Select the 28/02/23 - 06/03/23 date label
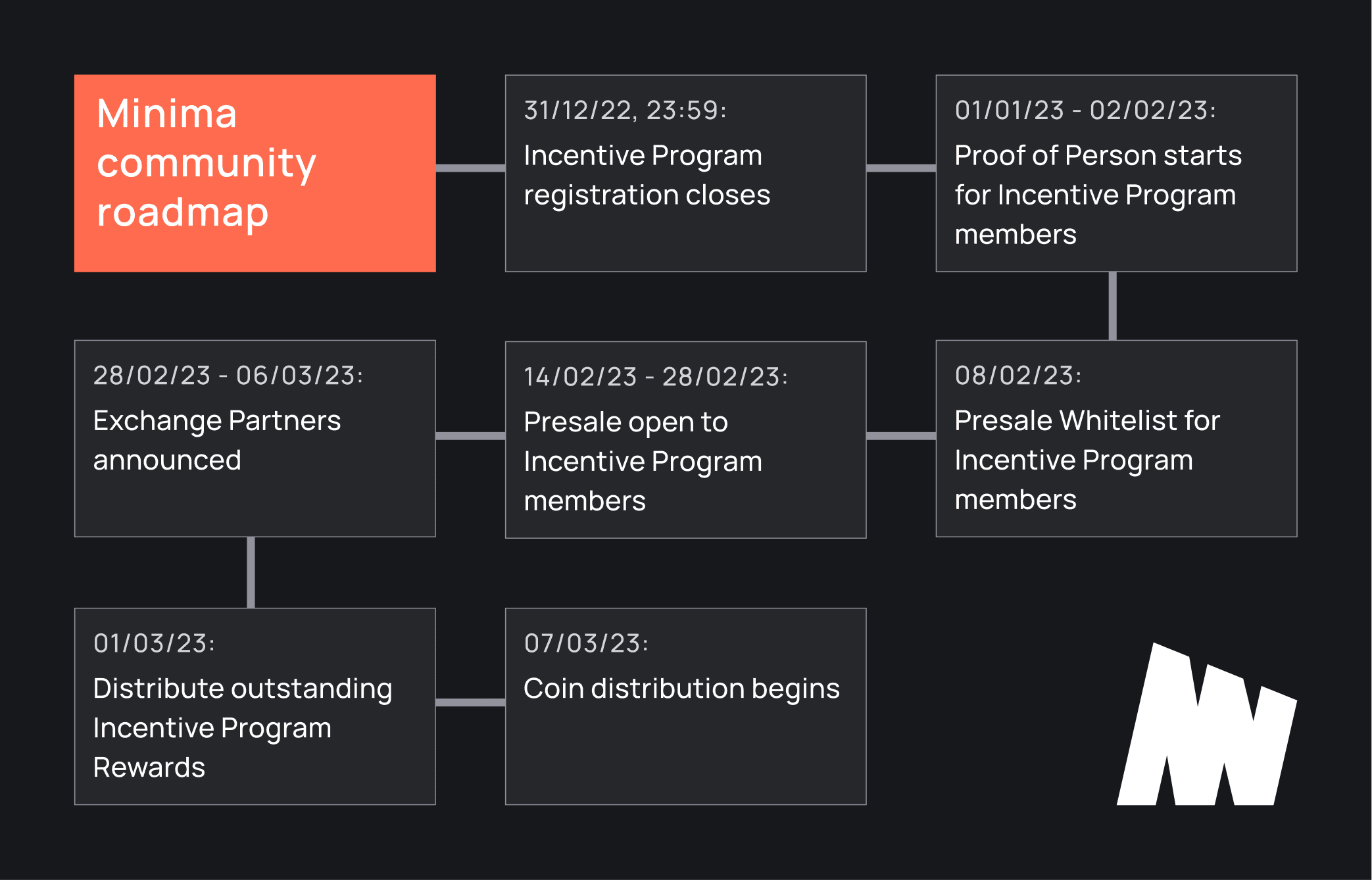The height and width of the screenshot is (880, 1372). (228, 375)
